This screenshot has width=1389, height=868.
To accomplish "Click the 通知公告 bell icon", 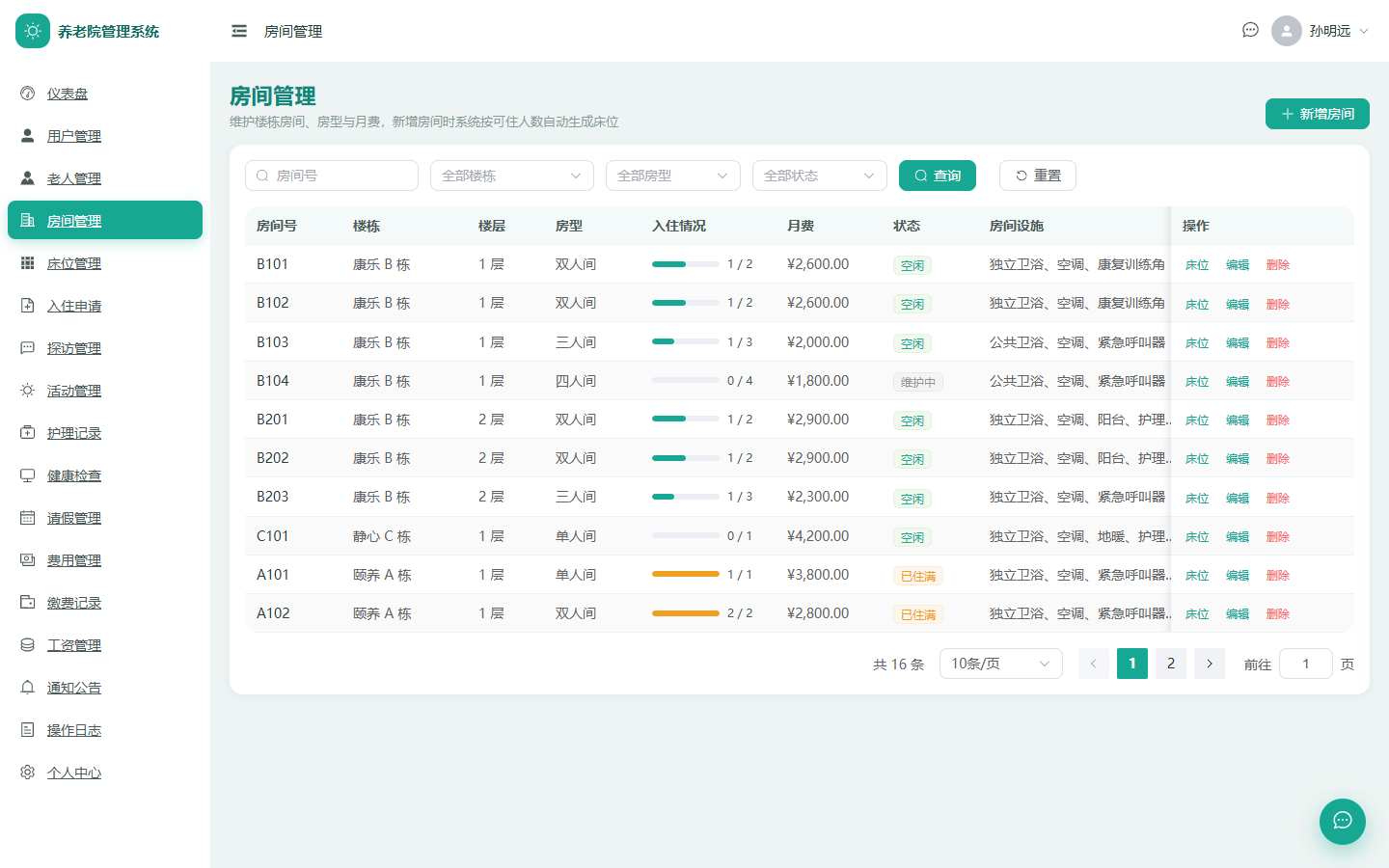I will (28, 688).
